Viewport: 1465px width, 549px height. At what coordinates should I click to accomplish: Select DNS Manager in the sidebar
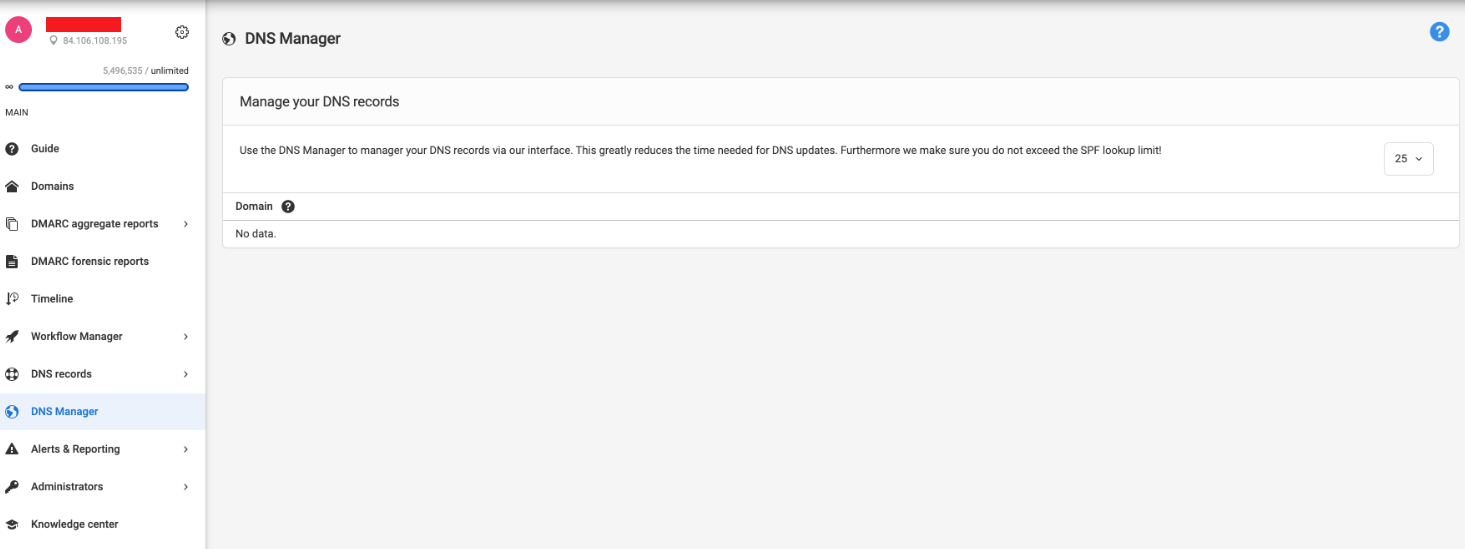tap(64, 412)
